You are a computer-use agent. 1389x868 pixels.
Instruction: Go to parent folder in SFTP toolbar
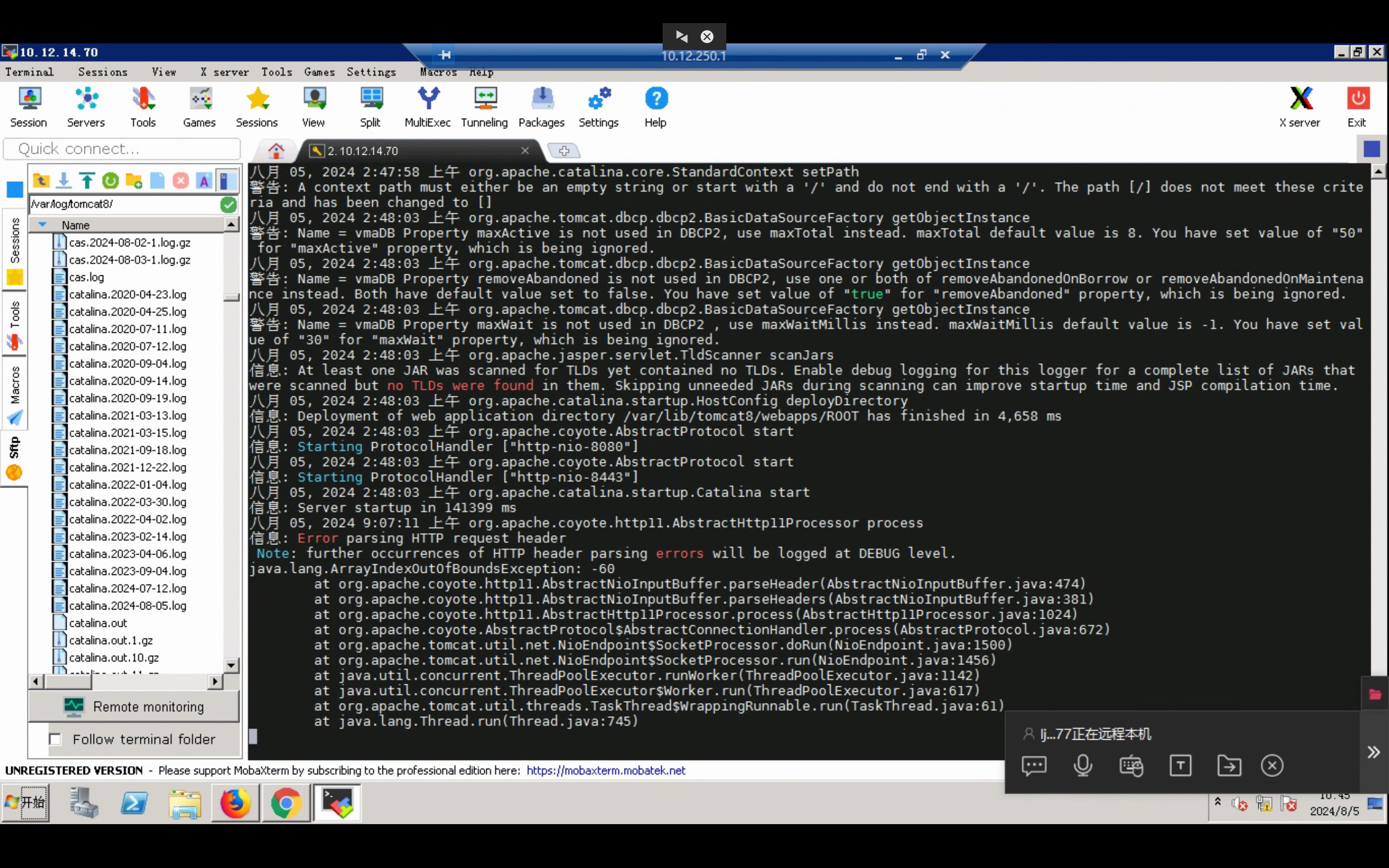click(x=41, y=181)
